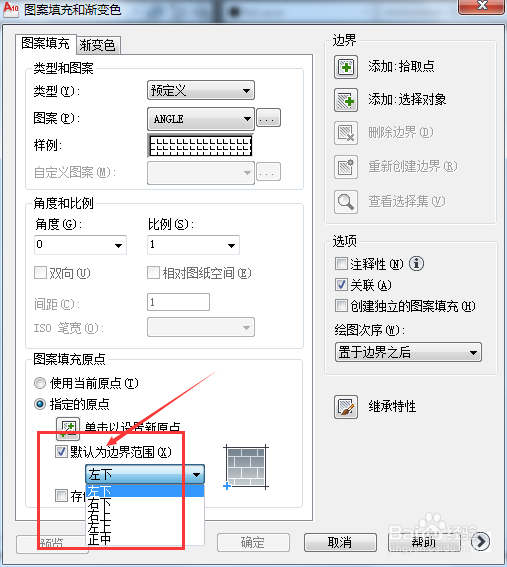Click the 添加:选择对象 icon button

pyautogui.click(x=346, y=100)
